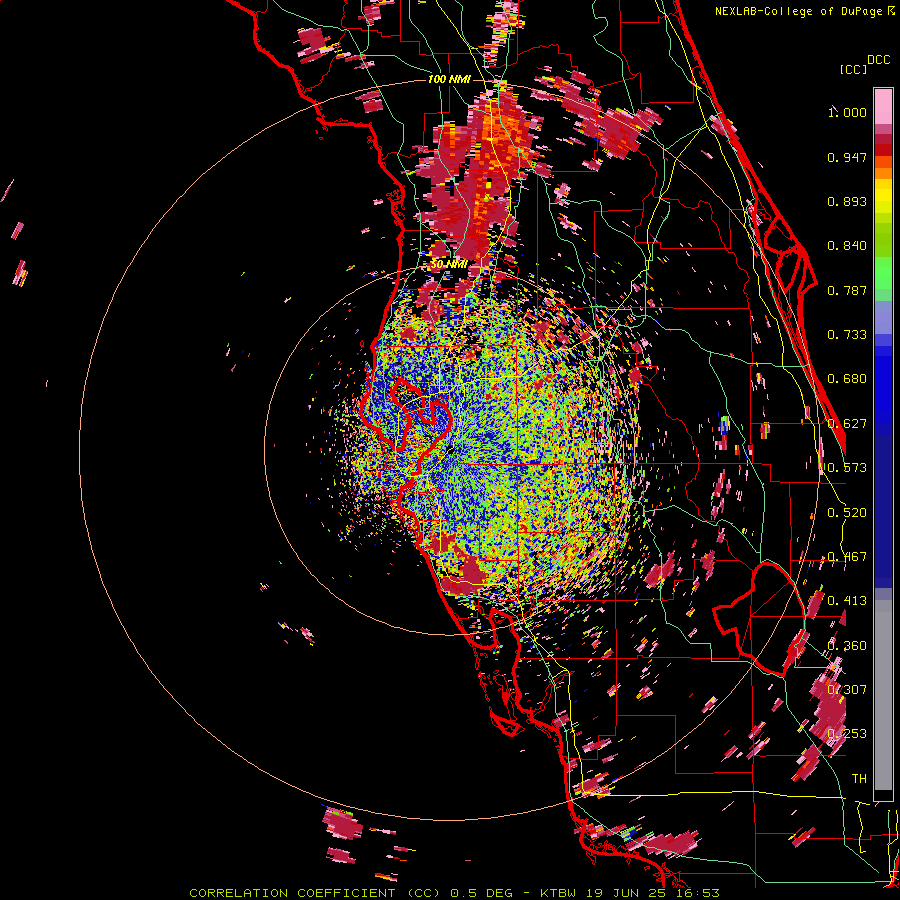Select the 0.413 legend value
The image size is (900, 900).
click(847, 601)
